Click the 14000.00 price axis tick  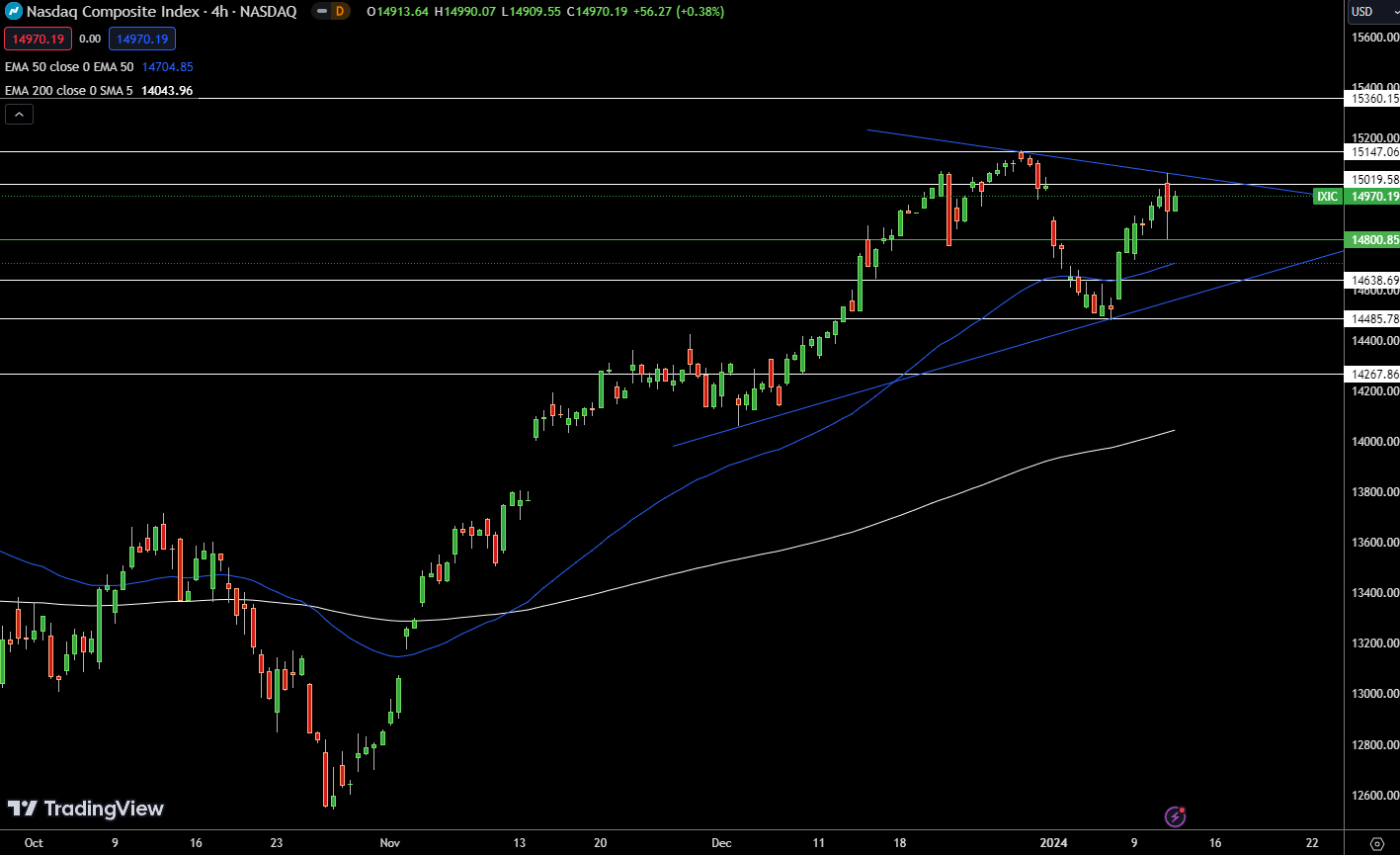tap(1375, 441)
